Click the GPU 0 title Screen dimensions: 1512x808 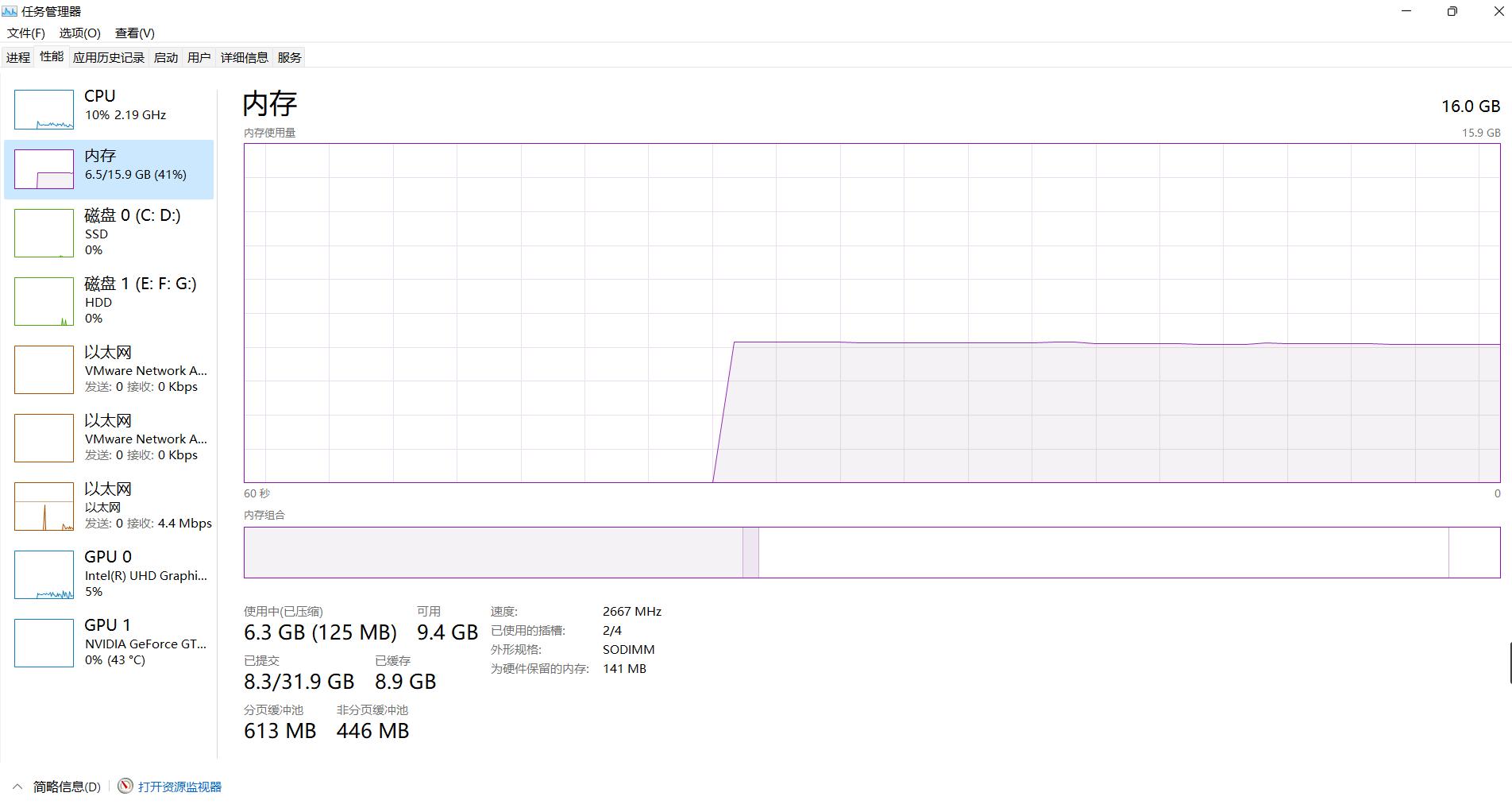tap(108, 557)
